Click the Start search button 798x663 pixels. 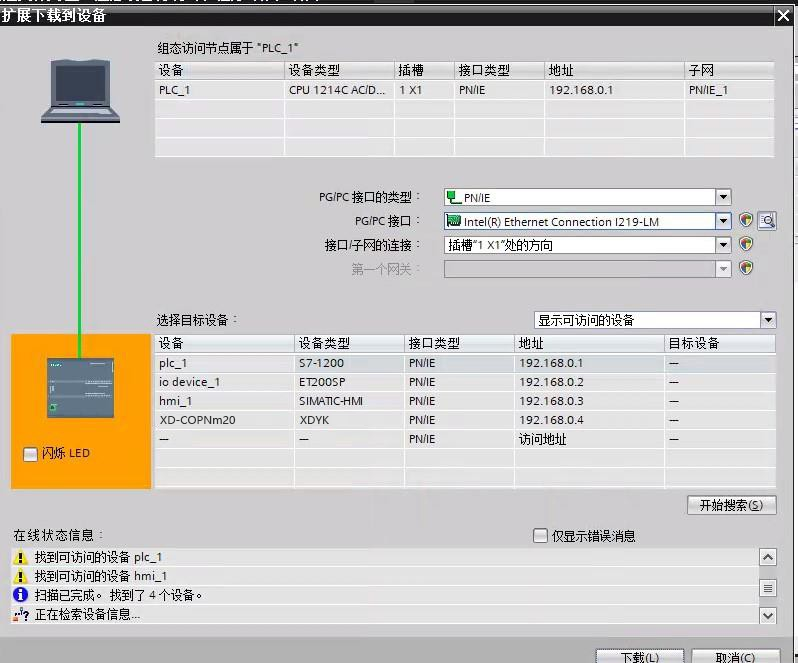(x=731, y=505)
